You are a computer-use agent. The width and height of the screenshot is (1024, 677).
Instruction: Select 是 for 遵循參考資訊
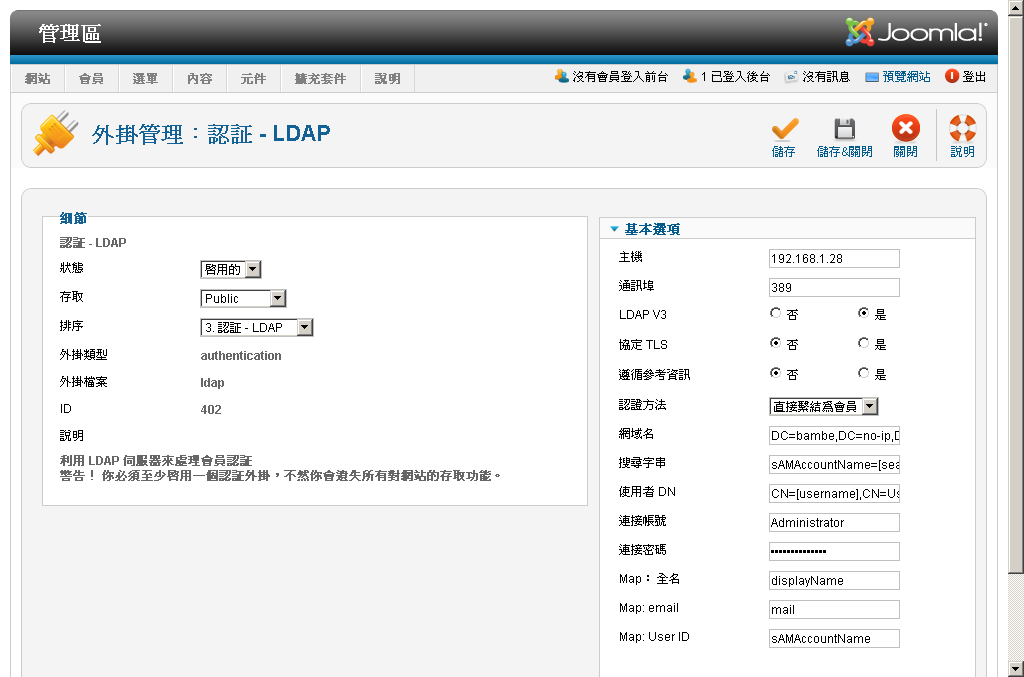863,374
